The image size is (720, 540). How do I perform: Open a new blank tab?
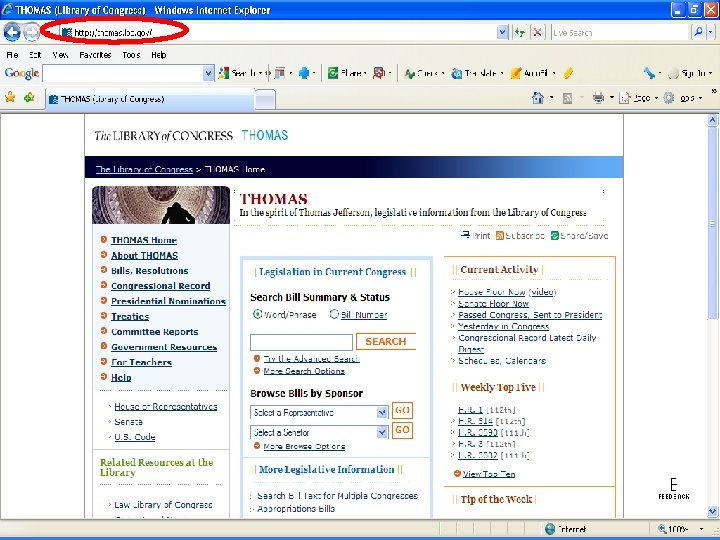pos(265,99)
